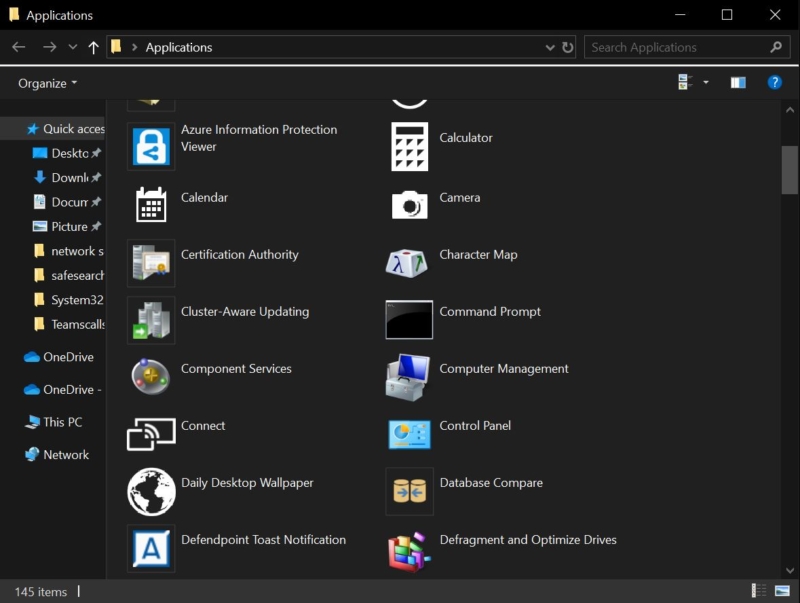Select the Command Prompt icon
Viewport: 800px width, 603px height.
tap(409, 320)
